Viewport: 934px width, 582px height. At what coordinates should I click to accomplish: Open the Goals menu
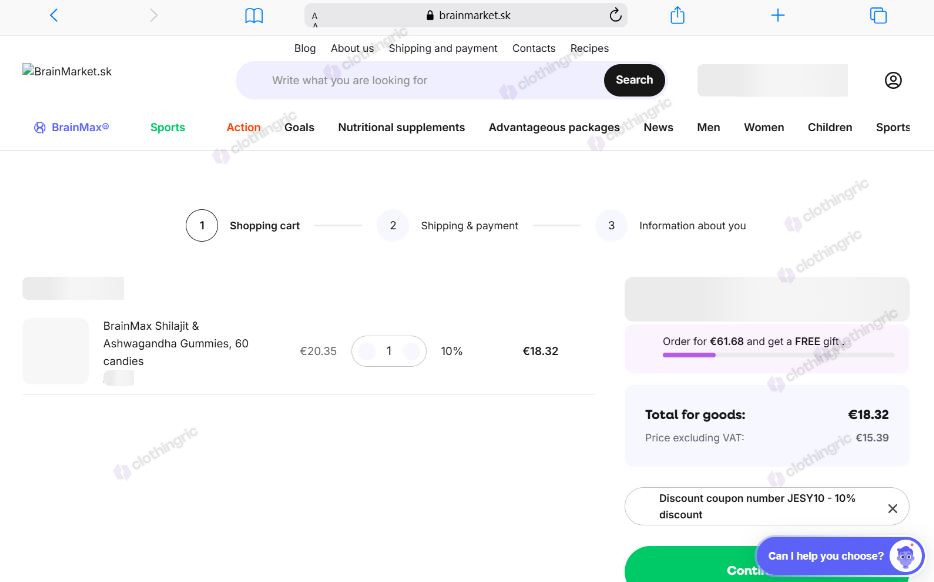pos(299,127)
